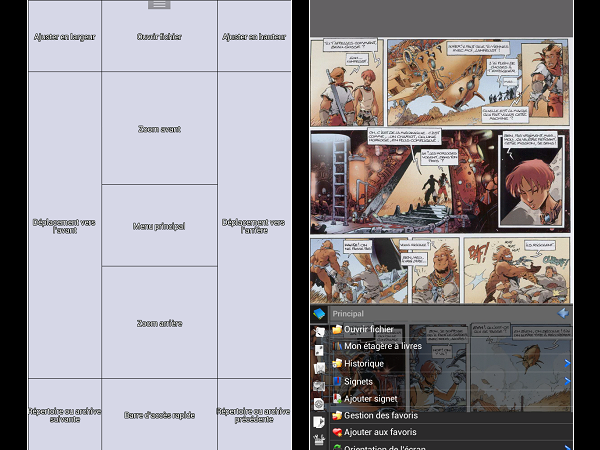The image size is (600, 450).
Task: Open sidebar gear-on-page settings icon
Action: click(x=319, y=404)
